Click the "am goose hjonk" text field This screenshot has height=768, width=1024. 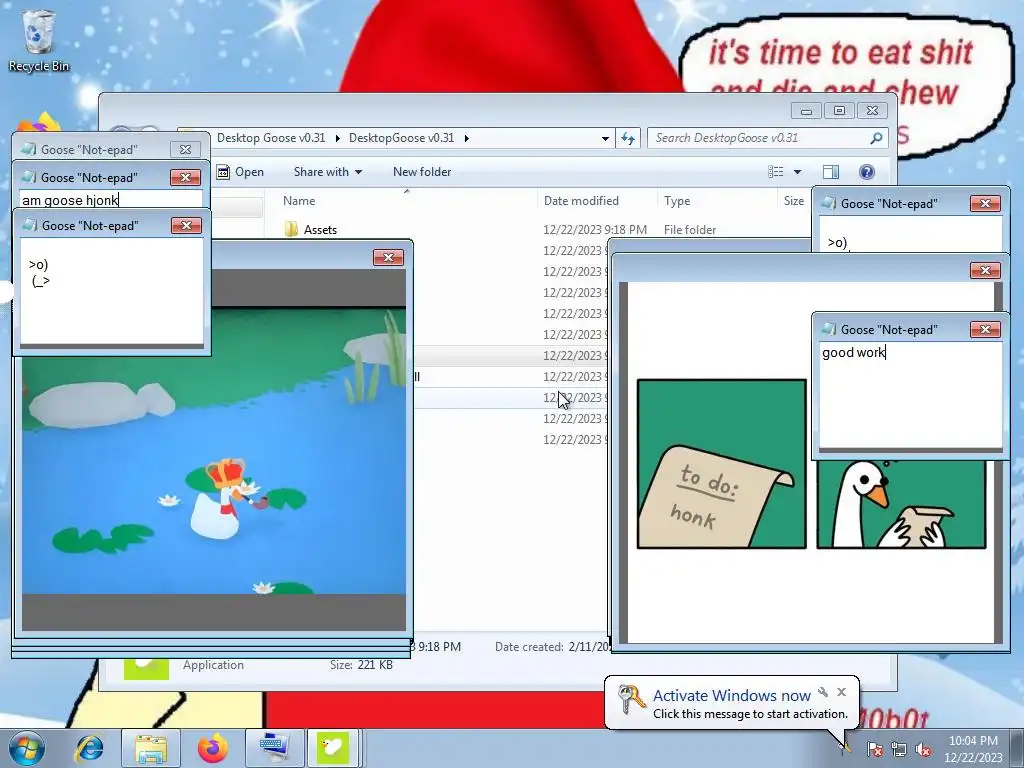pos(111,199)
